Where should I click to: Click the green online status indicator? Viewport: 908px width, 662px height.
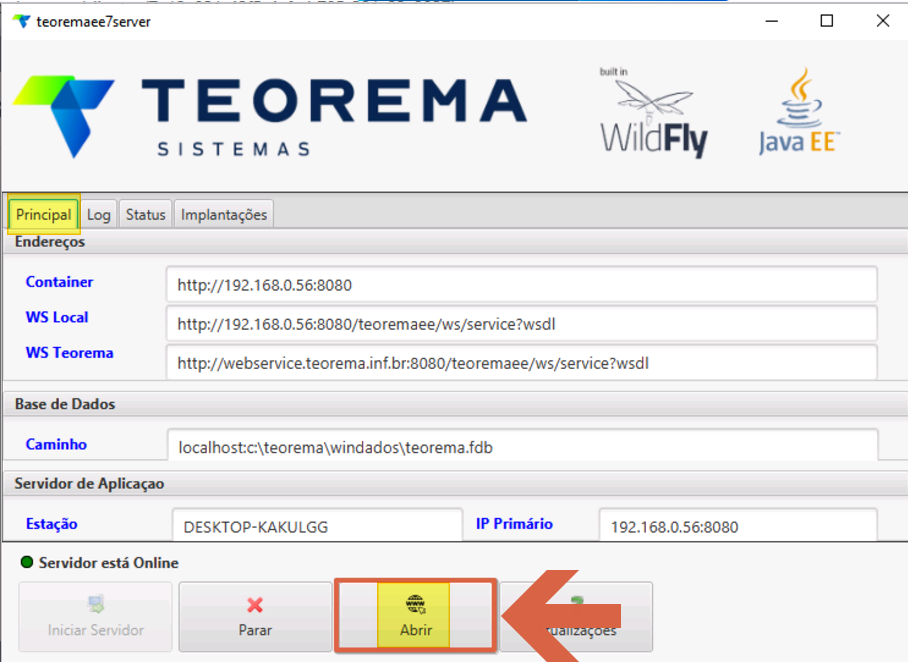pos(27,562)
